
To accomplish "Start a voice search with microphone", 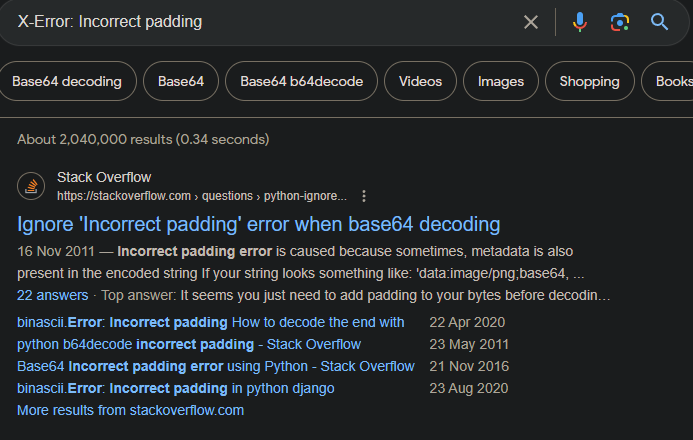I will (580, 22).
